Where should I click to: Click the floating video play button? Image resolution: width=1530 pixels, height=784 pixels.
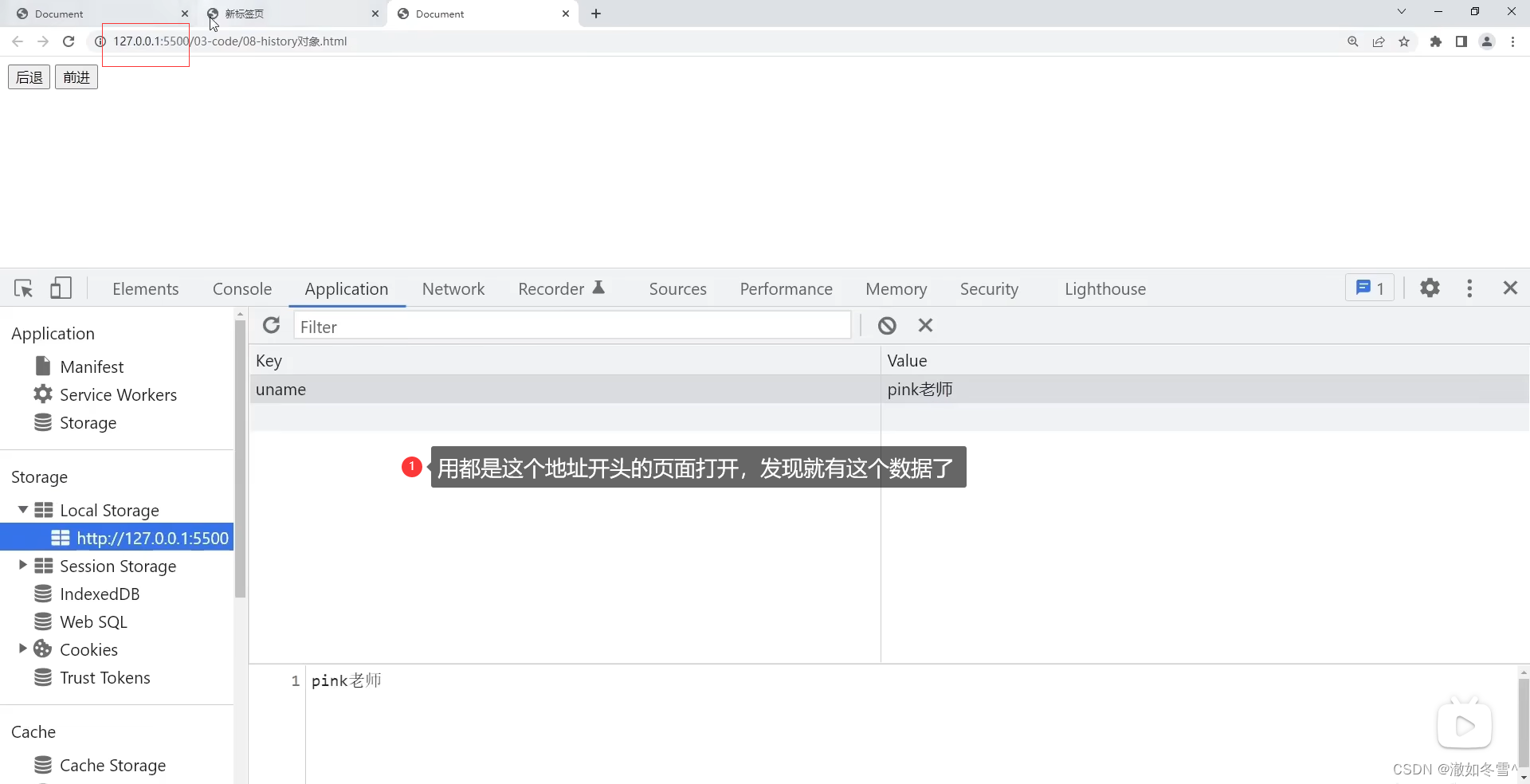pos(1465,725)
